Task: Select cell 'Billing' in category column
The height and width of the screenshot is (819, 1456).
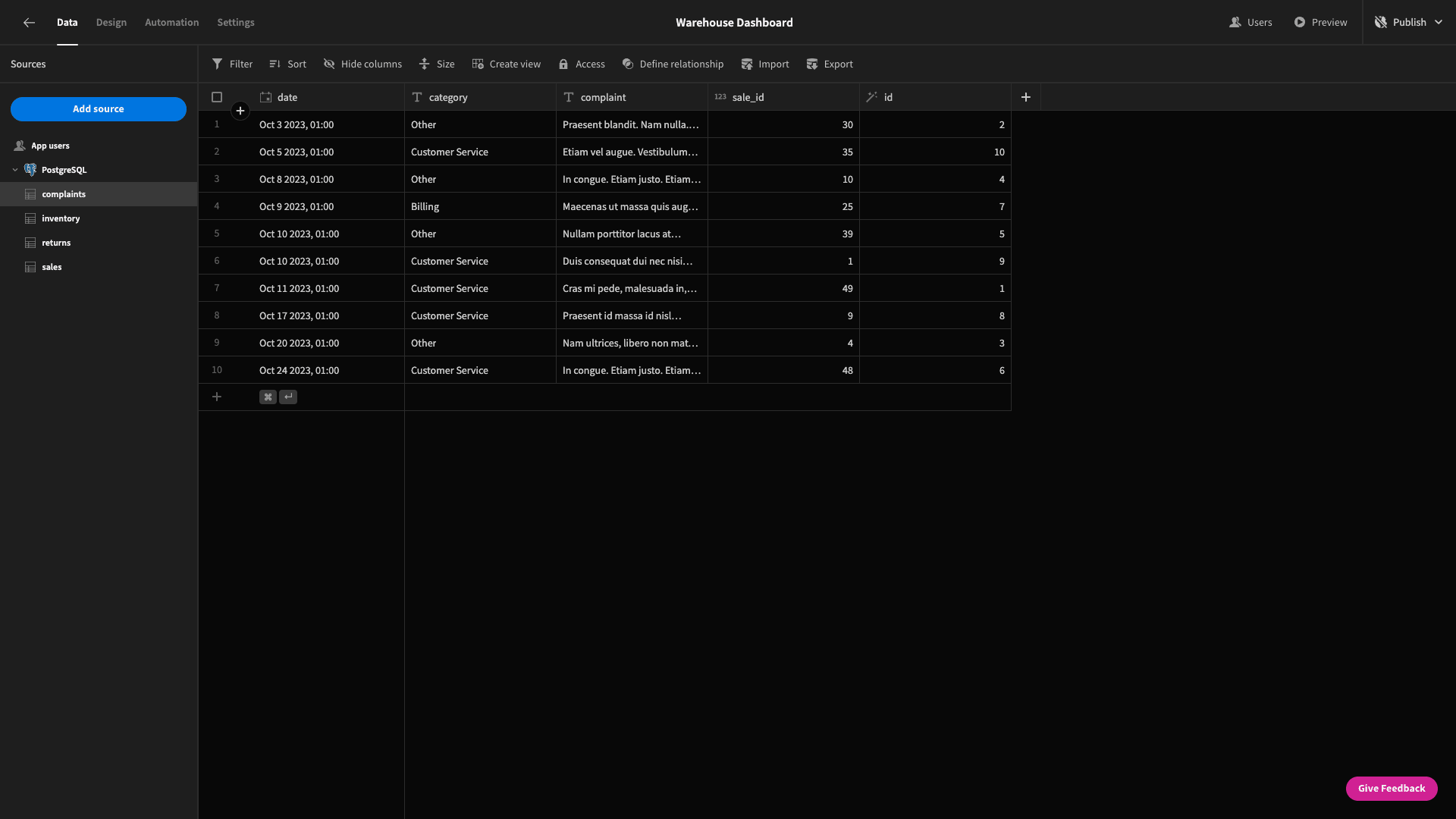Action: [480, 206]
